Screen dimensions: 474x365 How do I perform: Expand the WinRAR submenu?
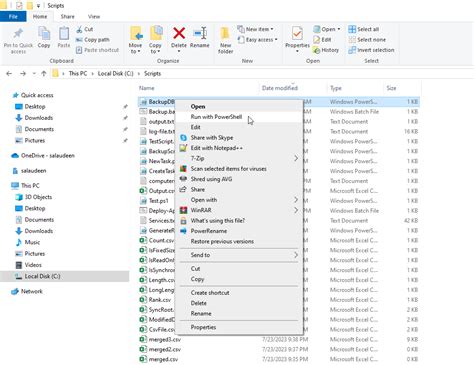click(239, 210)
